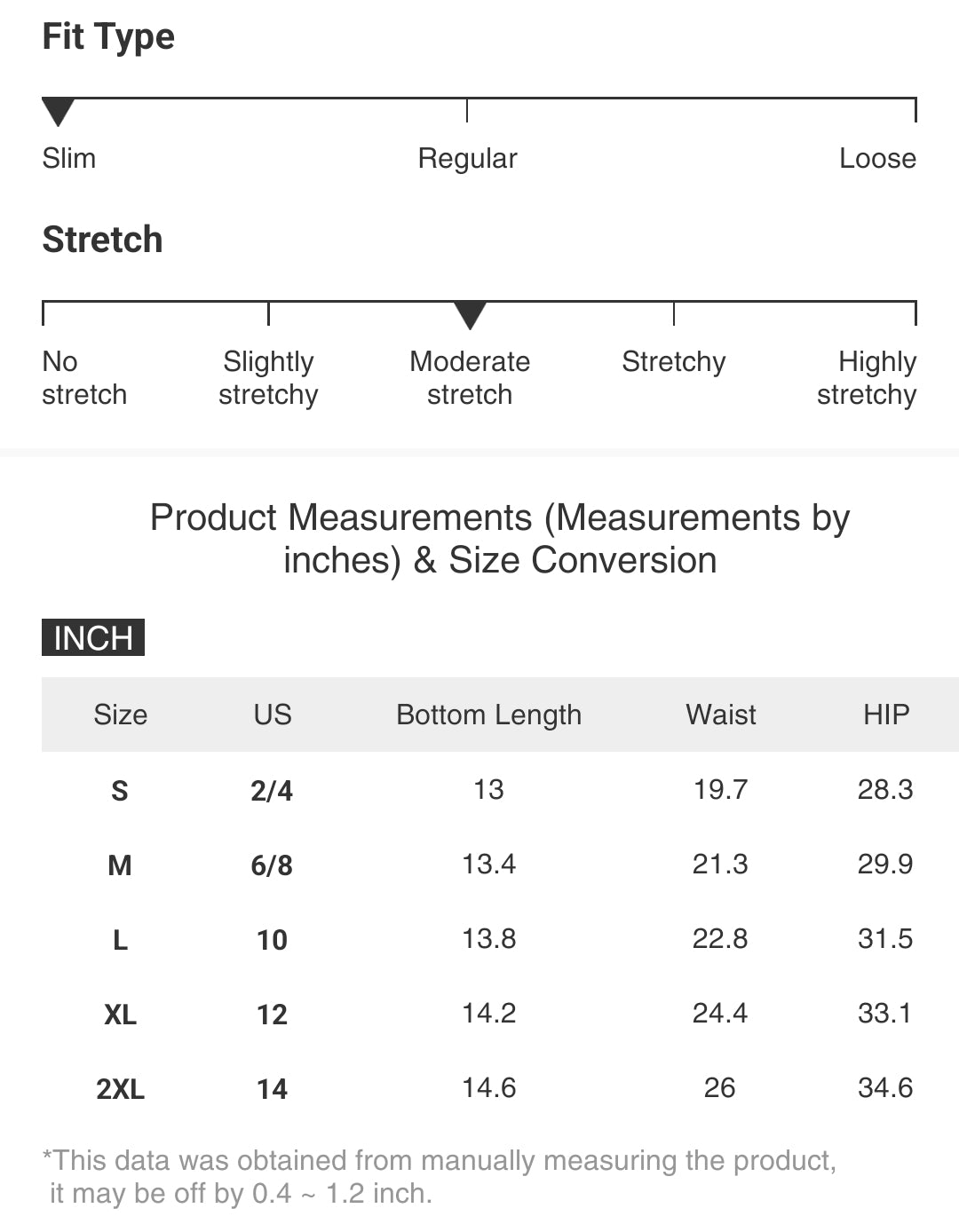Click the No stretch label
Screen dimensions: 959x1232
point(84,378)
